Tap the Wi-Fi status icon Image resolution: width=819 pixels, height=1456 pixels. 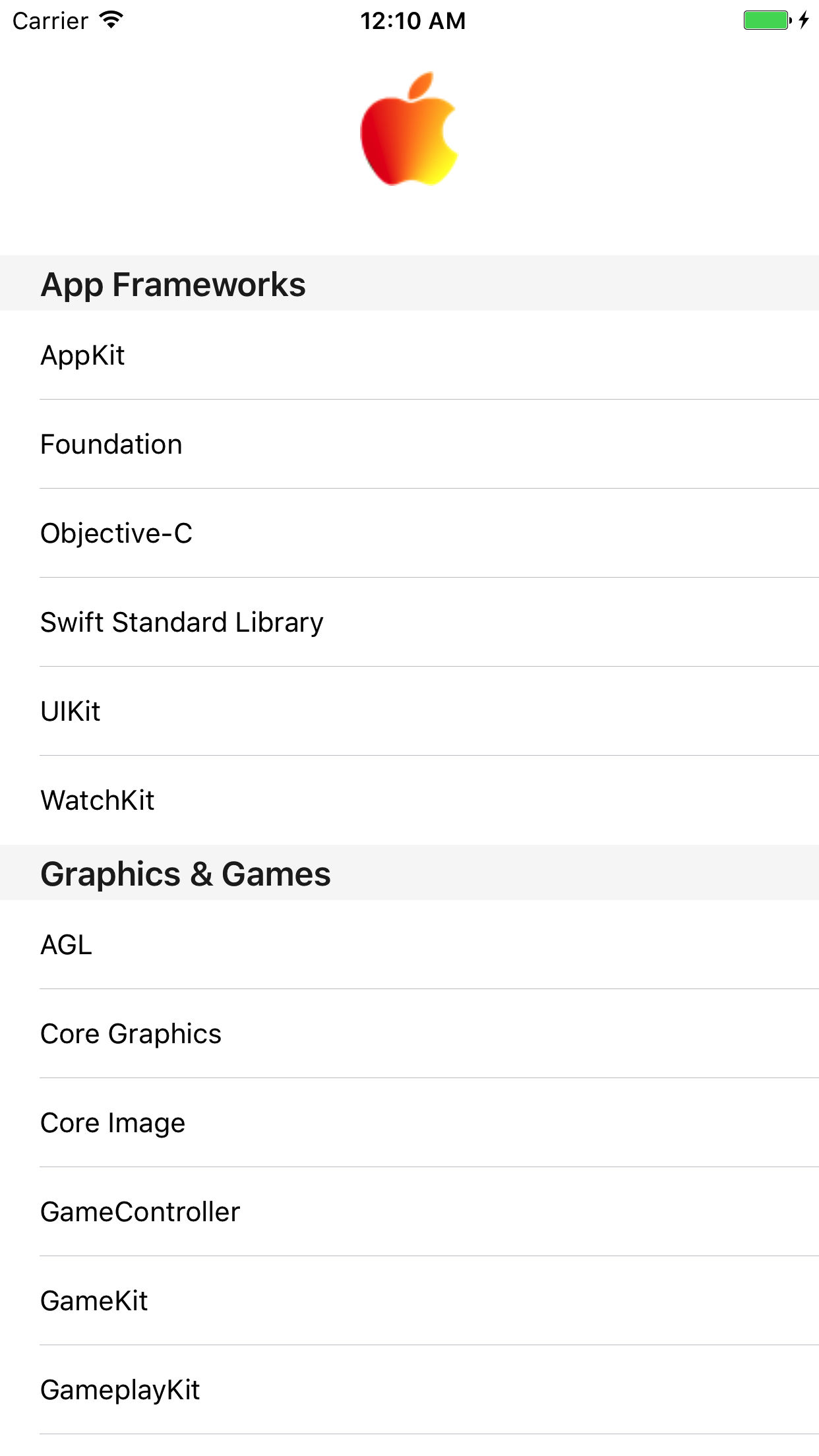112,20
